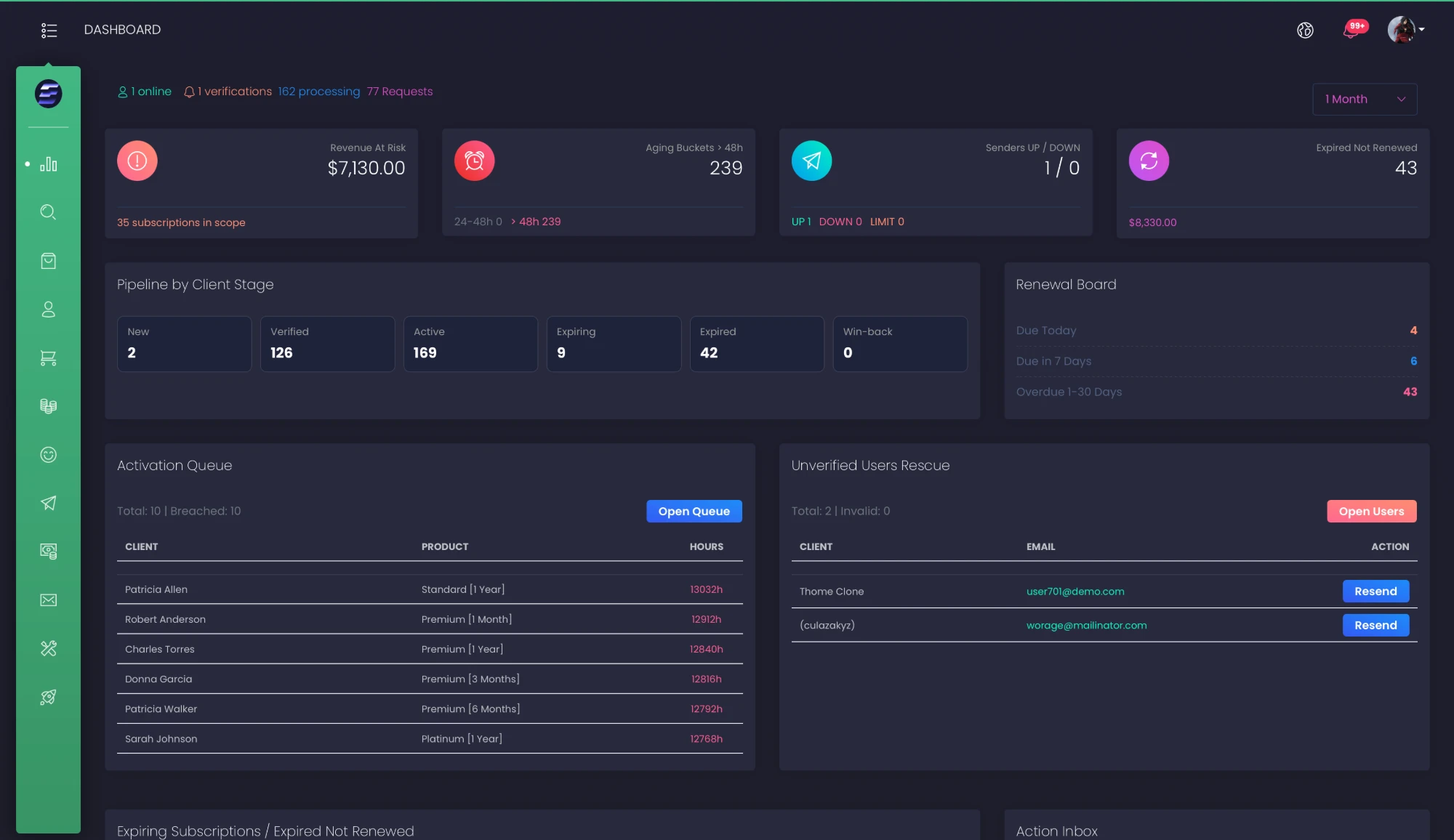
Task: Click the DASHBOARD page title
Action: (122, 30)
